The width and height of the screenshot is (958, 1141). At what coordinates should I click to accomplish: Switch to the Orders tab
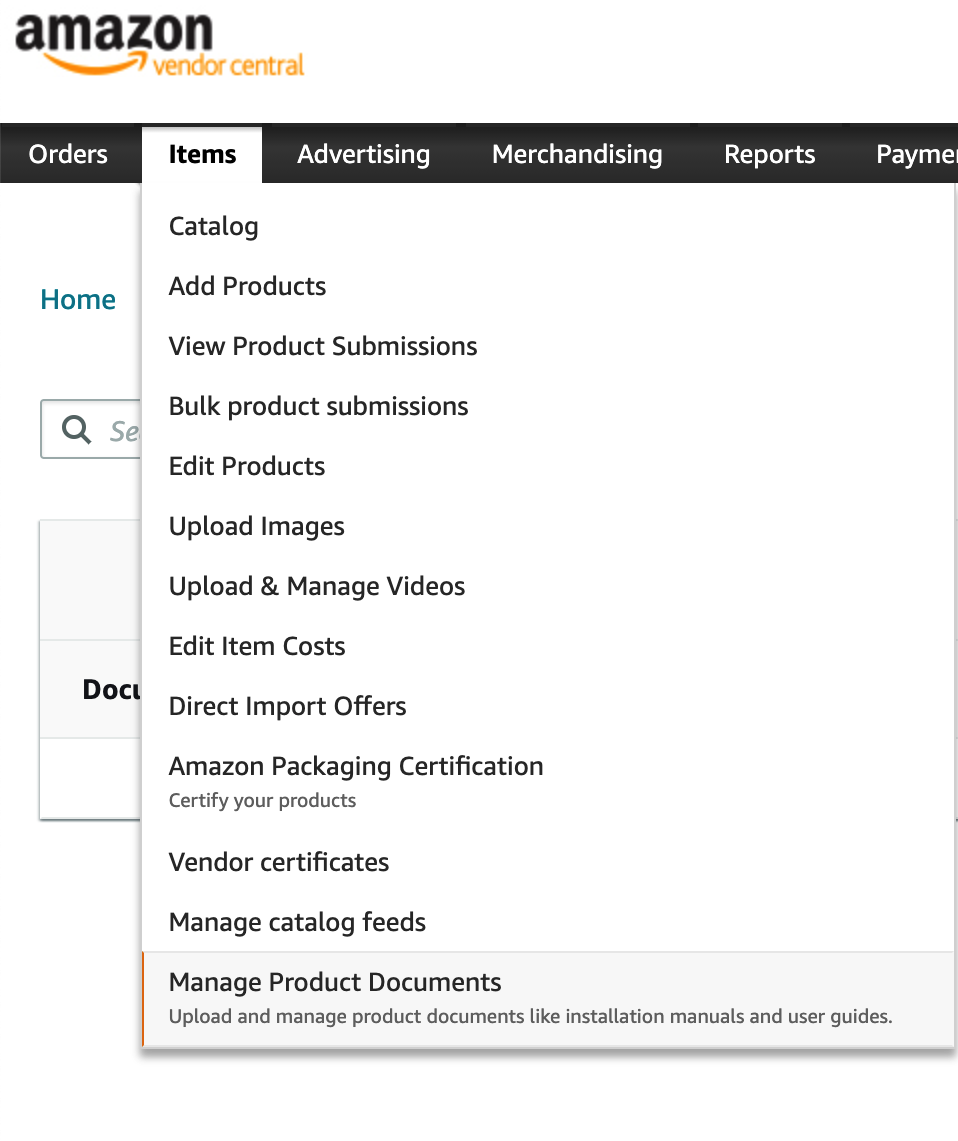click(67, 154)
